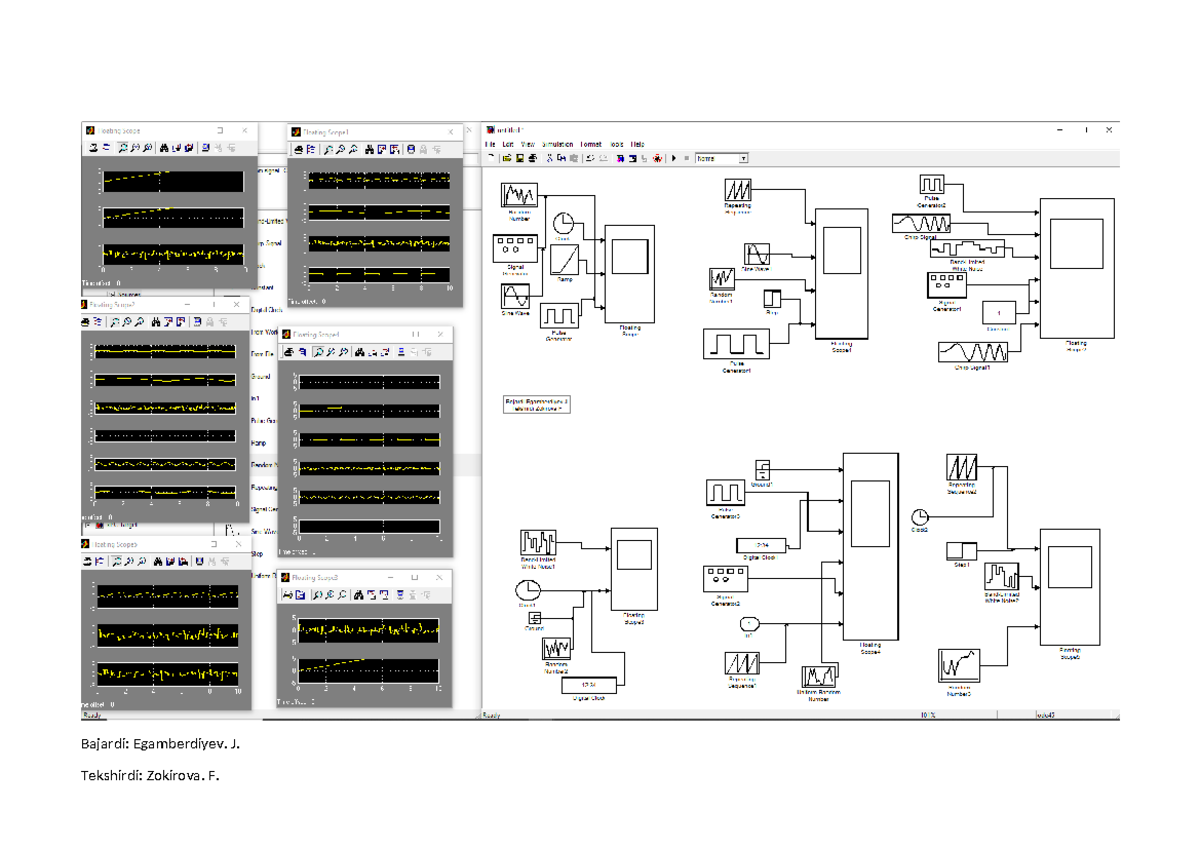1200x849 pixels.
Task: Click the Constant block showing value 1
Action: tap(999, 313)
